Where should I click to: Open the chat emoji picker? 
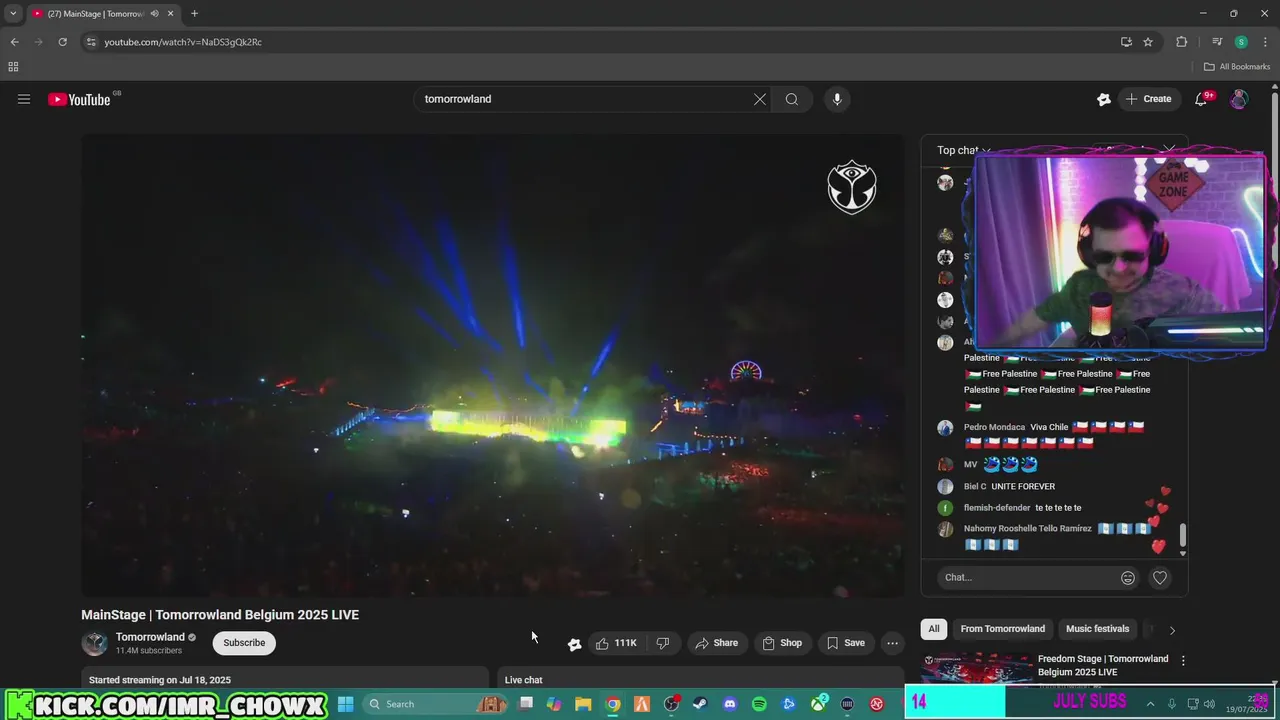[1128, 577]
